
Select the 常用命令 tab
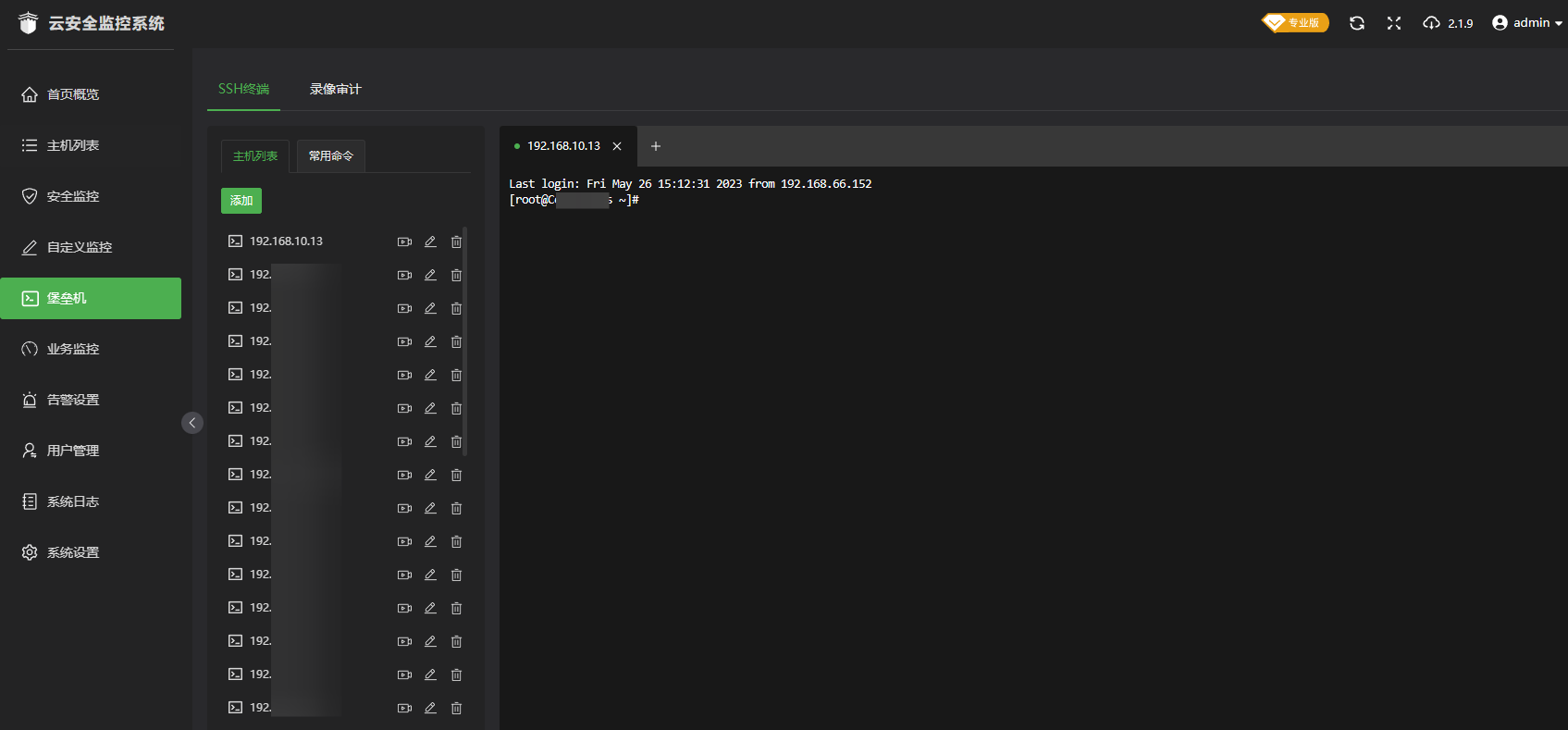[x=330, y=156]
